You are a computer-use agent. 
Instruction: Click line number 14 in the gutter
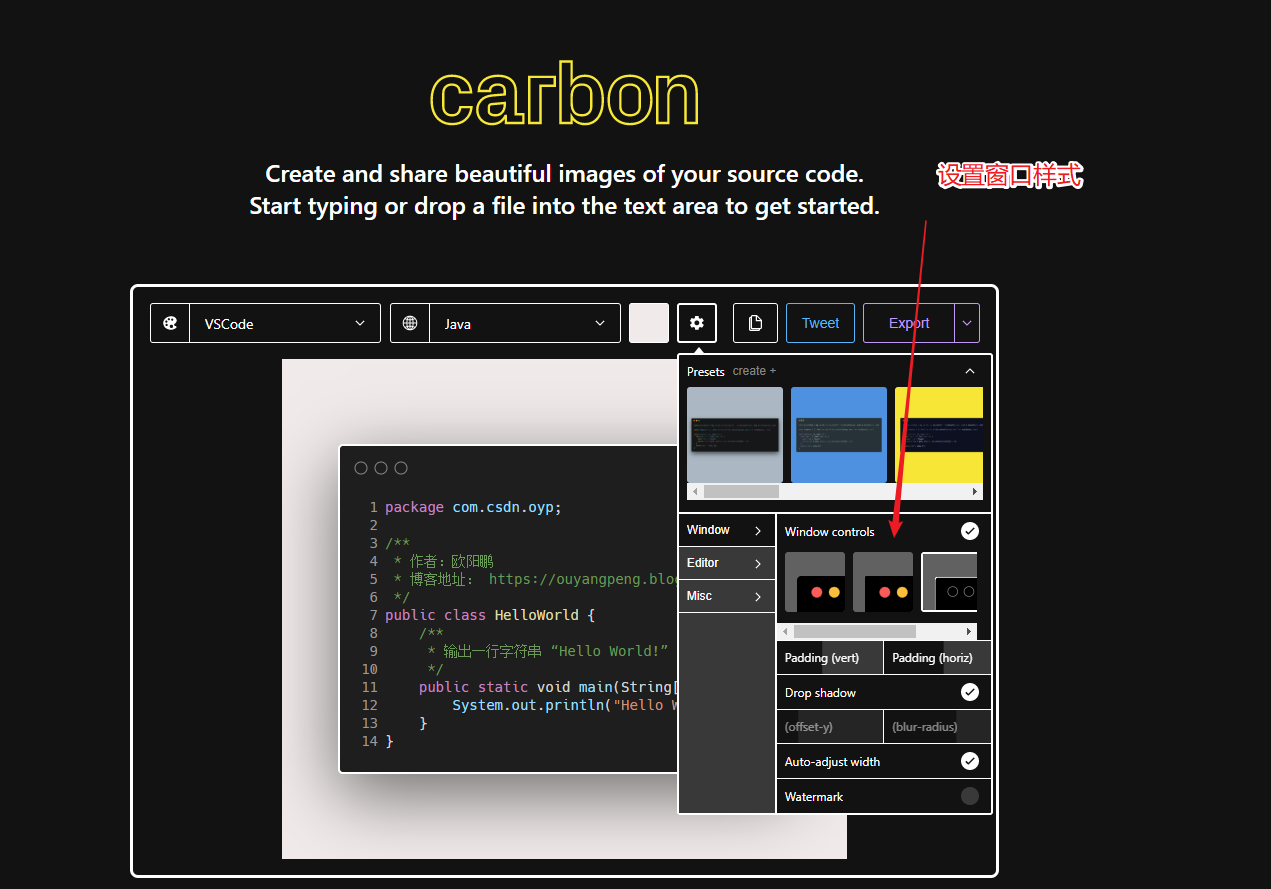[370, 741]
